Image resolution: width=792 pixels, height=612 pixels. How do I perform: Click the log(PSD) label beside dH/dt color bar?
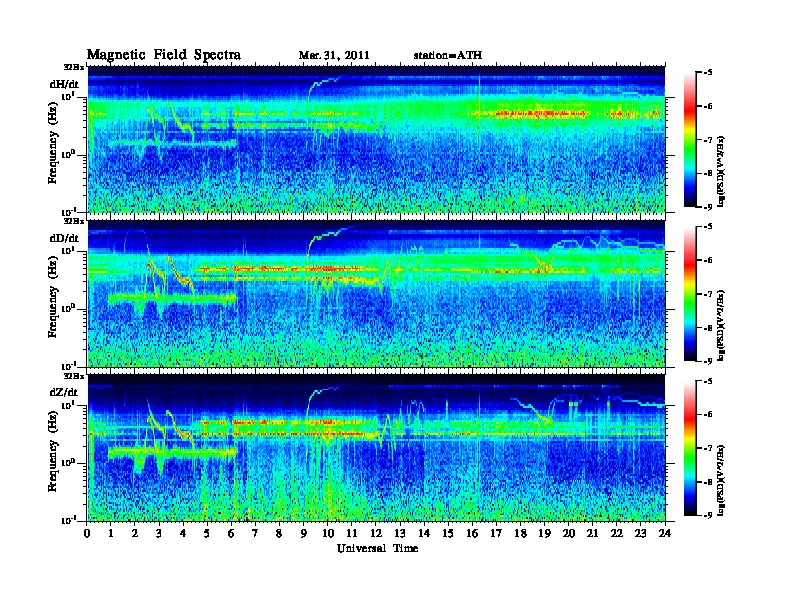pyautogui.click(x=721, y=171)
